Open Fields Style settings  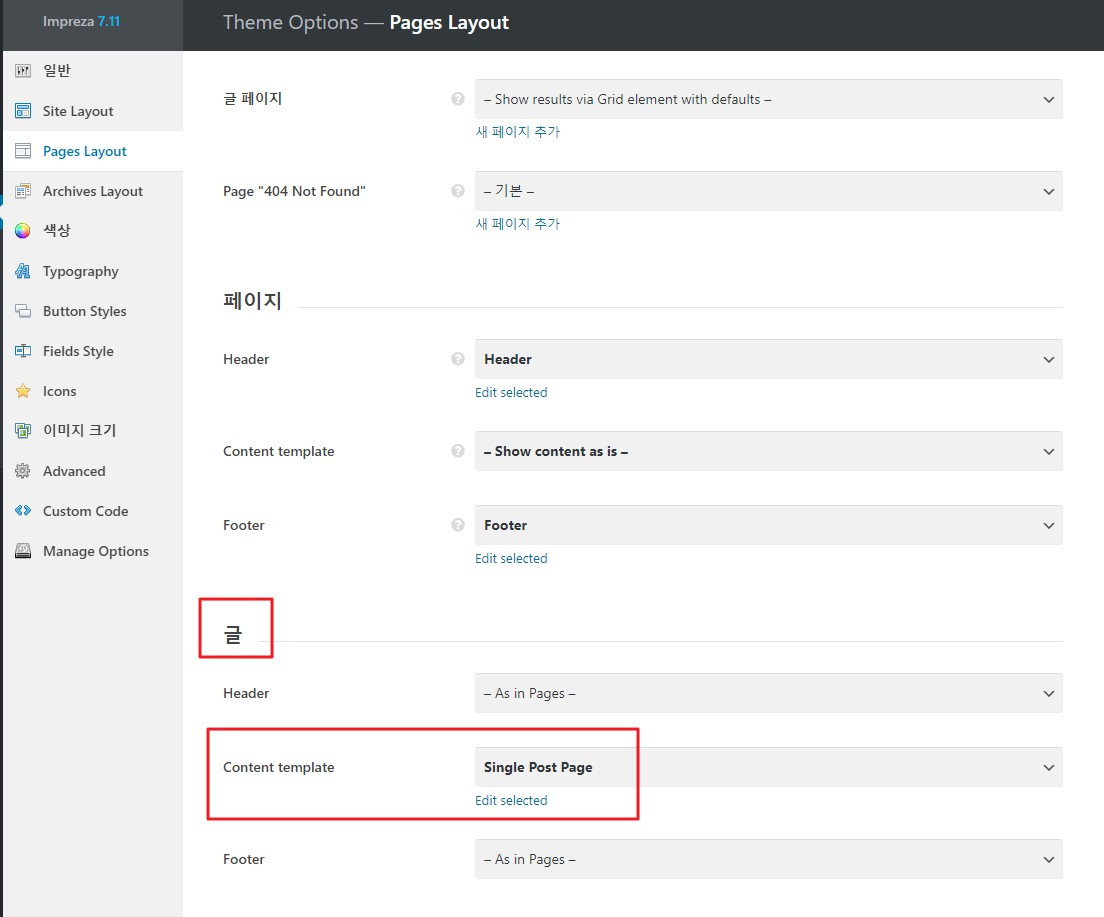93,351
